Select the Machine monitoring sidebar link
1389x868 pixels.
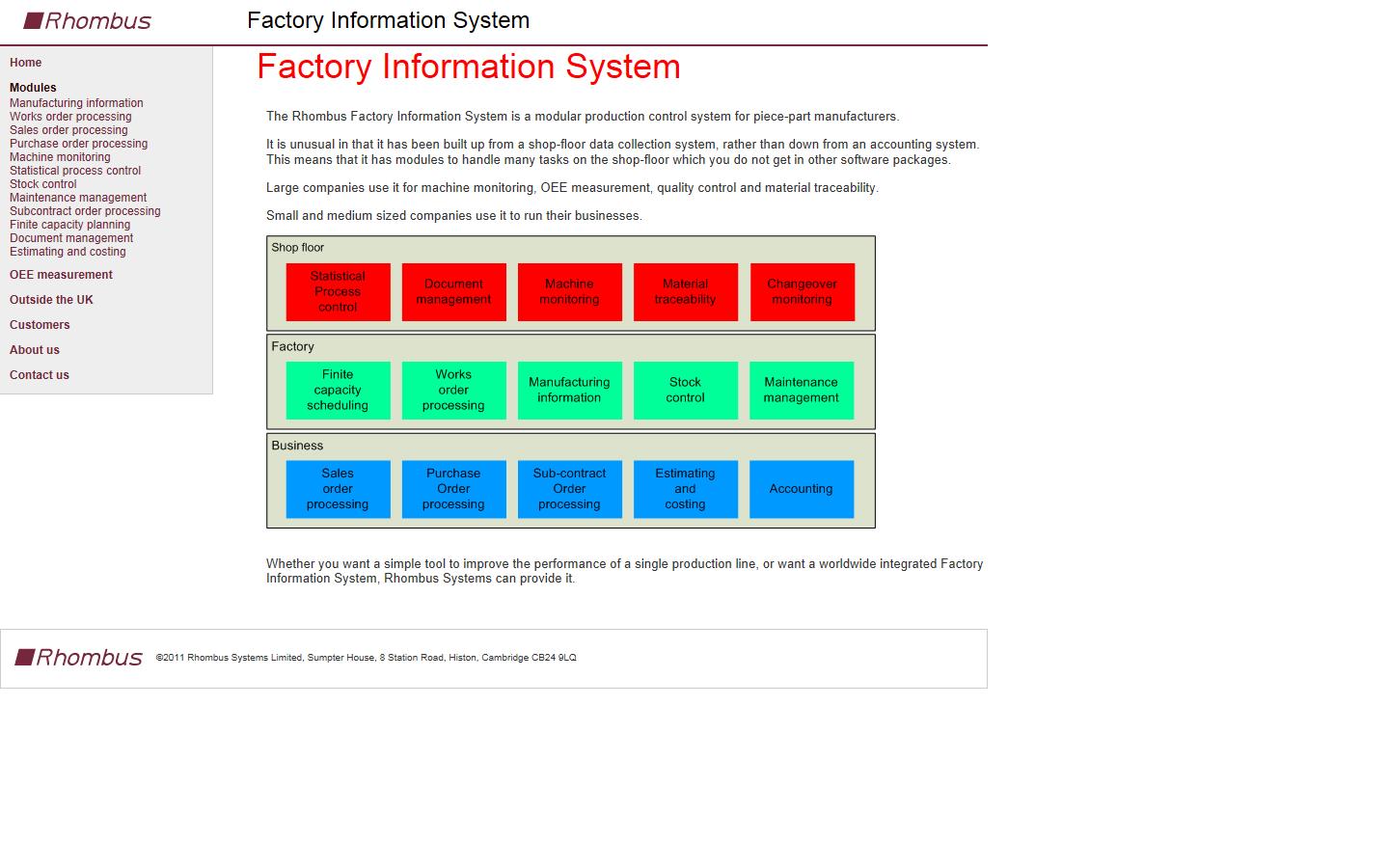pyautogui.click(x=60, y=157)
